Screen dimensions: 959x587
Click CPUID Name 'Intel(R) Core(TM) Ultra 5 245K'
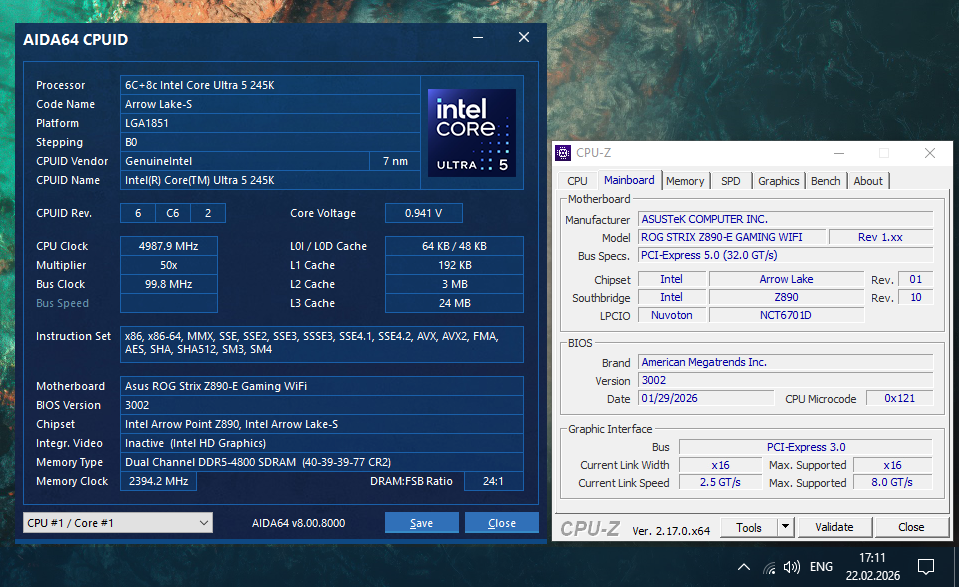click(270, 180)
